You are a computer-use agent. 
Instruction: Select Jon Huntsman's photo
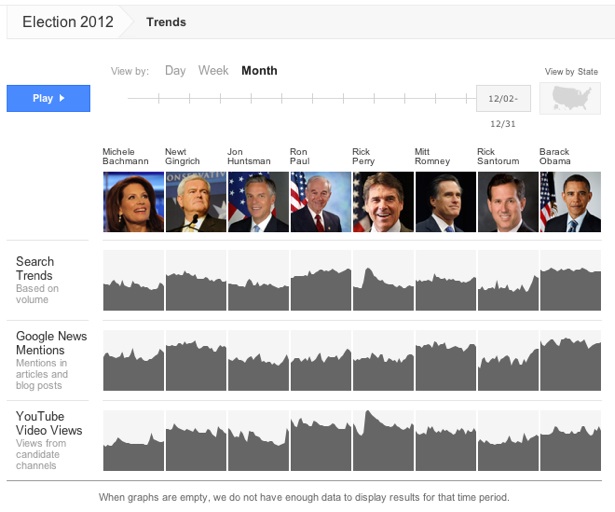click(x=258, y=202)
